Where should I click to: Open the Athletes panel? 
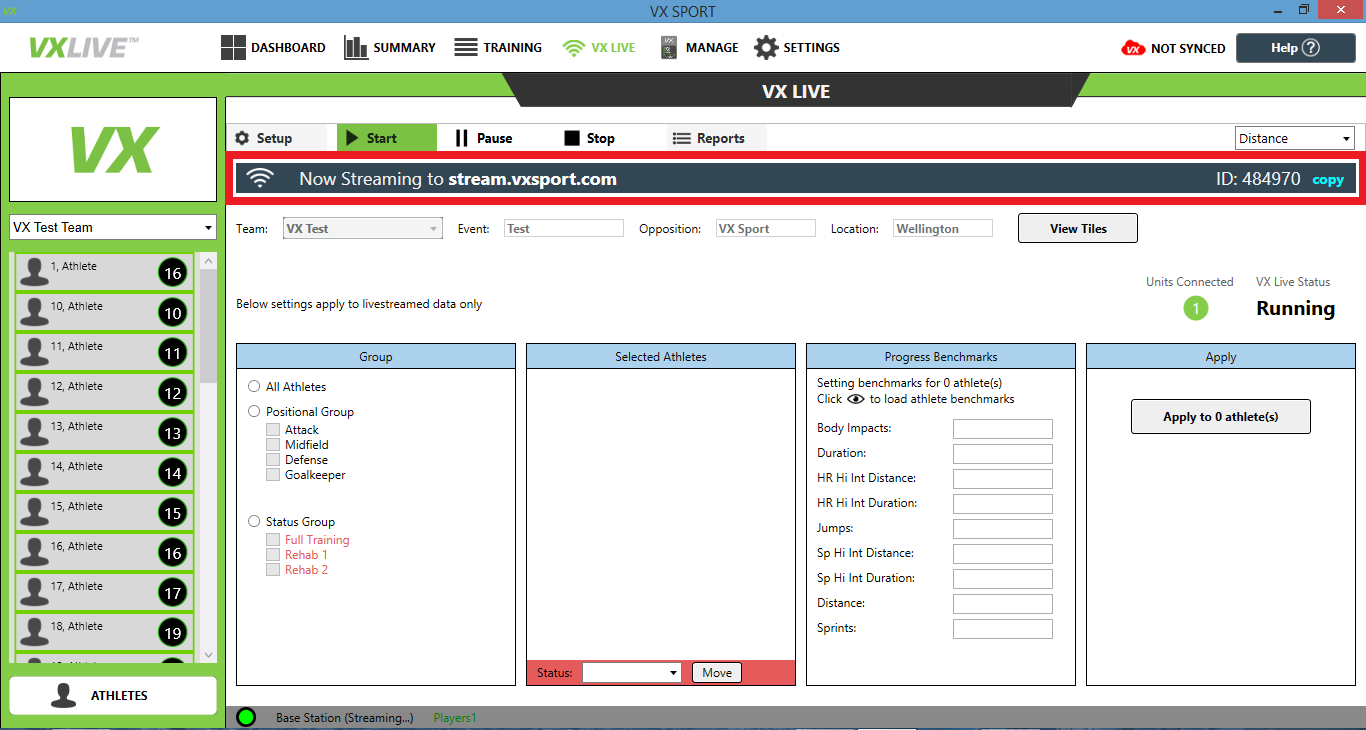coord(112,695)
